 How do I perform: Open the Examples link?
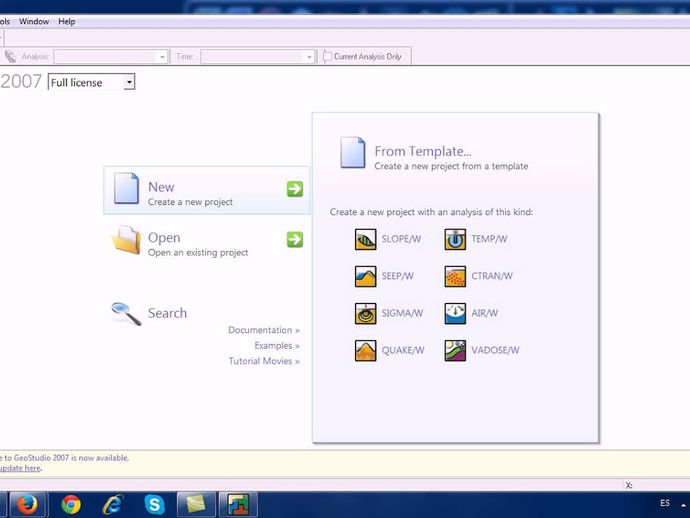pyautogui.click(x=277, y=345)
